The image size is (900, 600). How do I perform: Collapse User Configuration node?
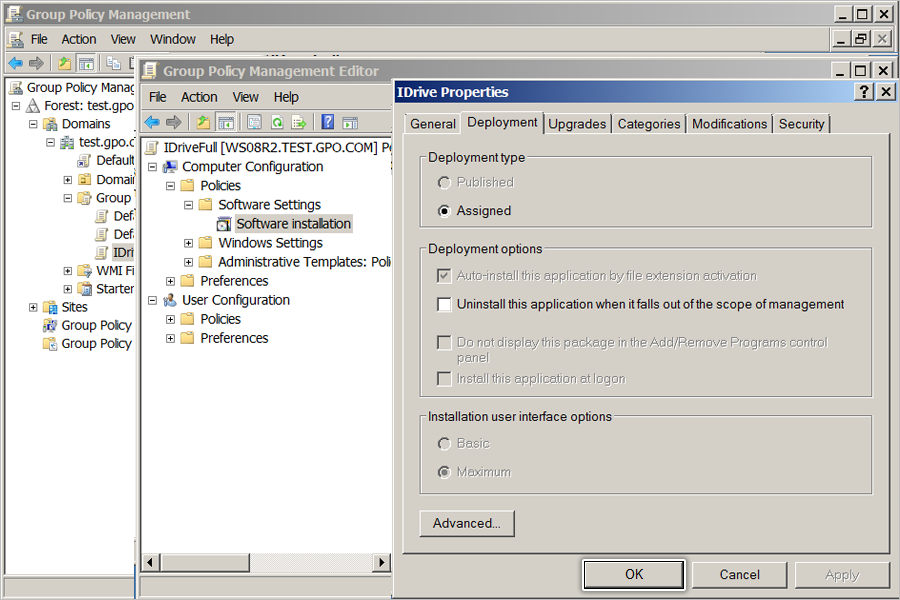(152, 300)
